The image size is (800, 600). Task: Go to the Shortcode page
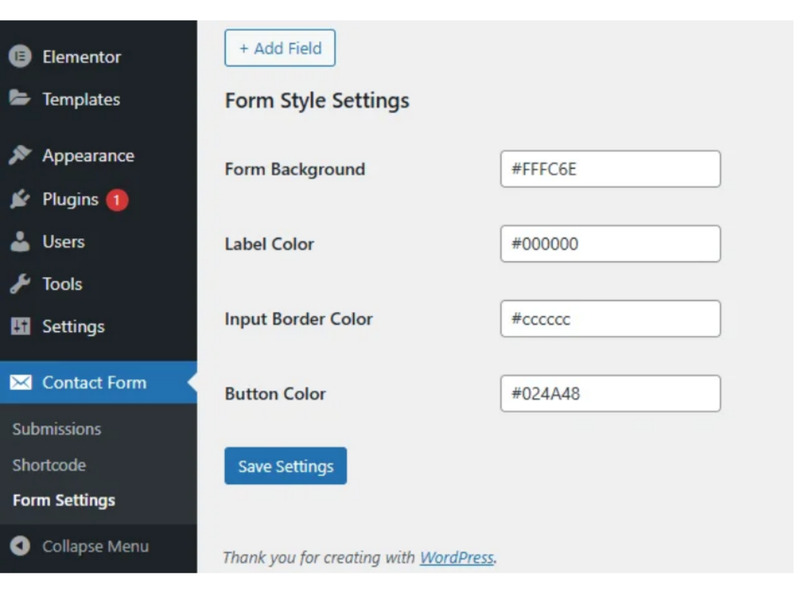point(49,464)
